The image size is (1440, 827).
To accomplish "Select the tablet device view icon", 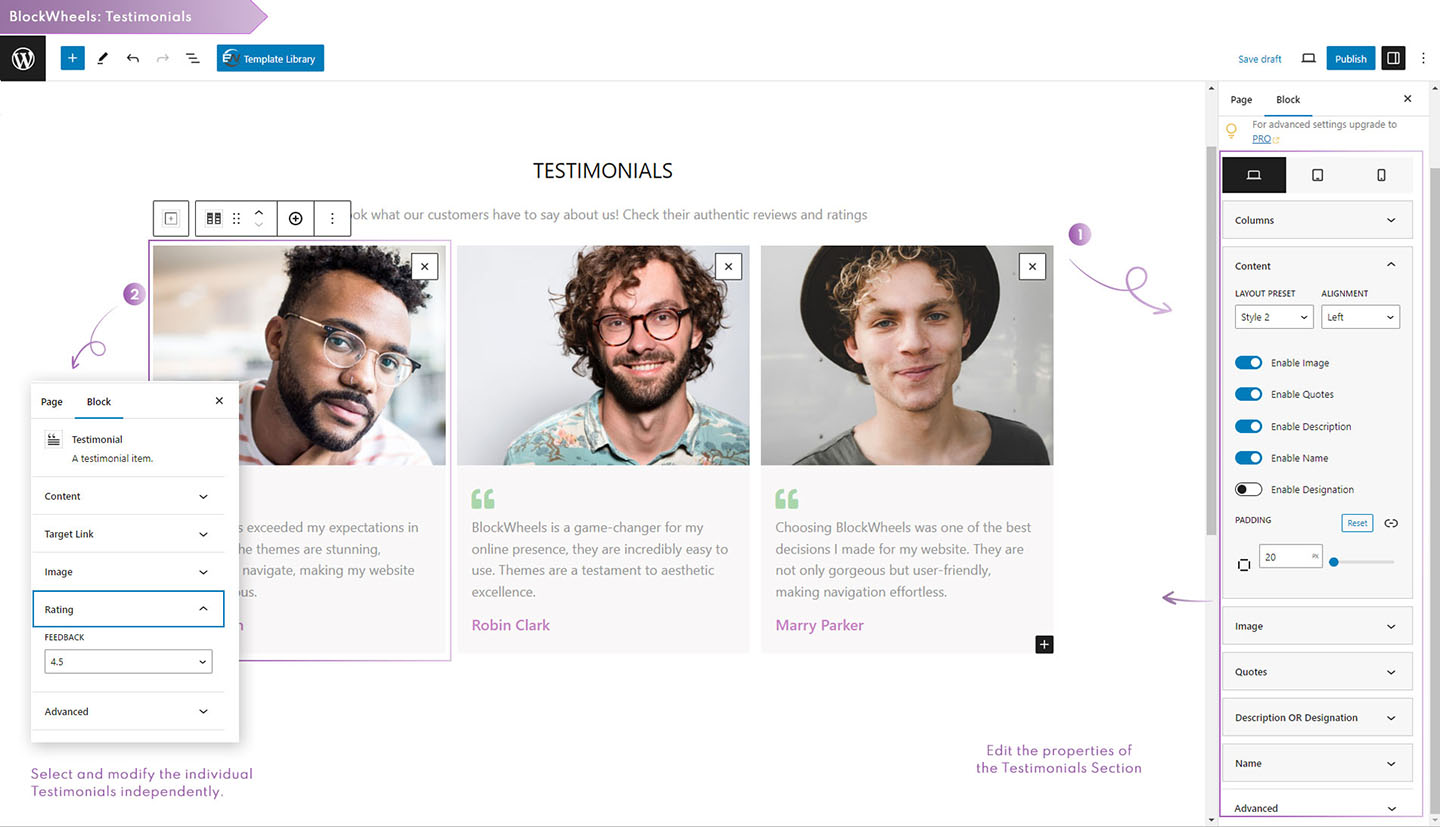I will [1317, 175].
